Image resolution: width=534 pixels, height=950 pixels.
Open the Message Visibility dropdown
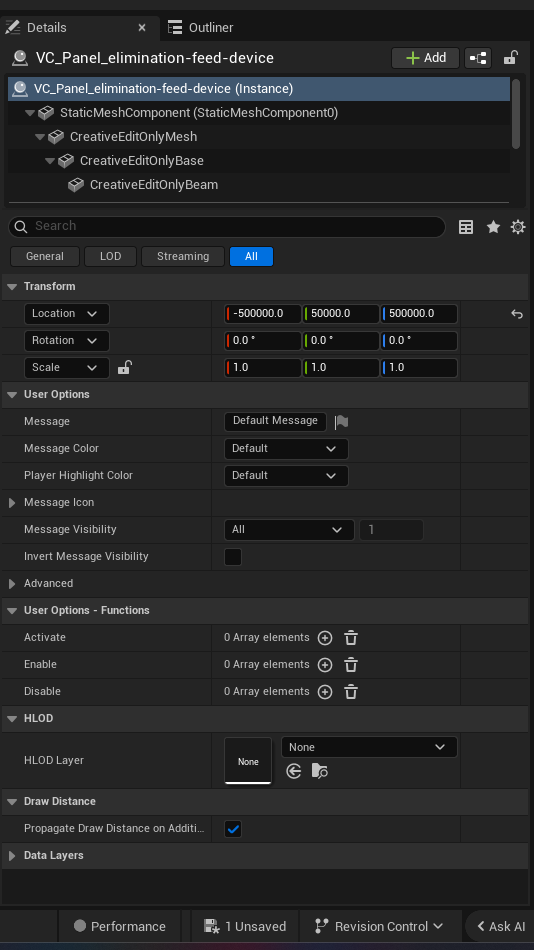coord(289,530)
